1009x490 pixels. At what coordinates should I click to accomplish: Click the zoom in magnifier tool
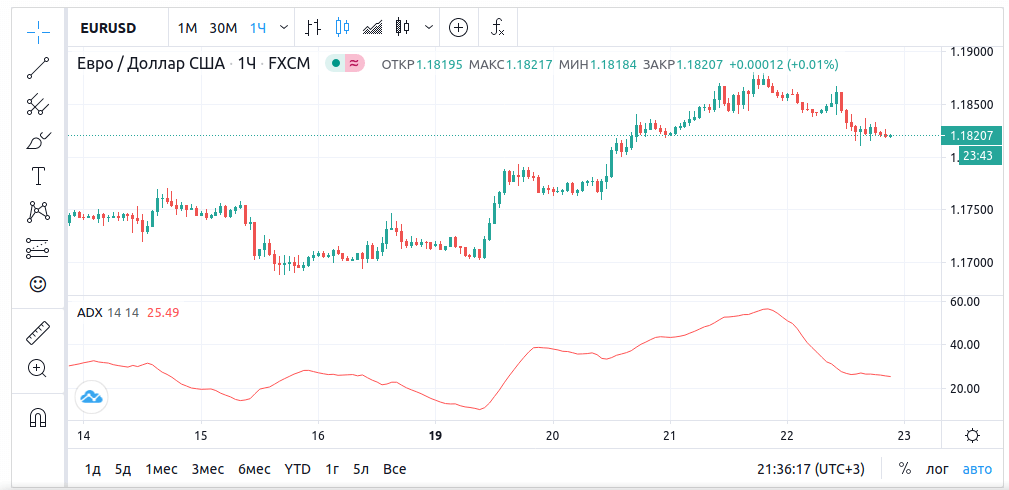[x=38, y=368]
